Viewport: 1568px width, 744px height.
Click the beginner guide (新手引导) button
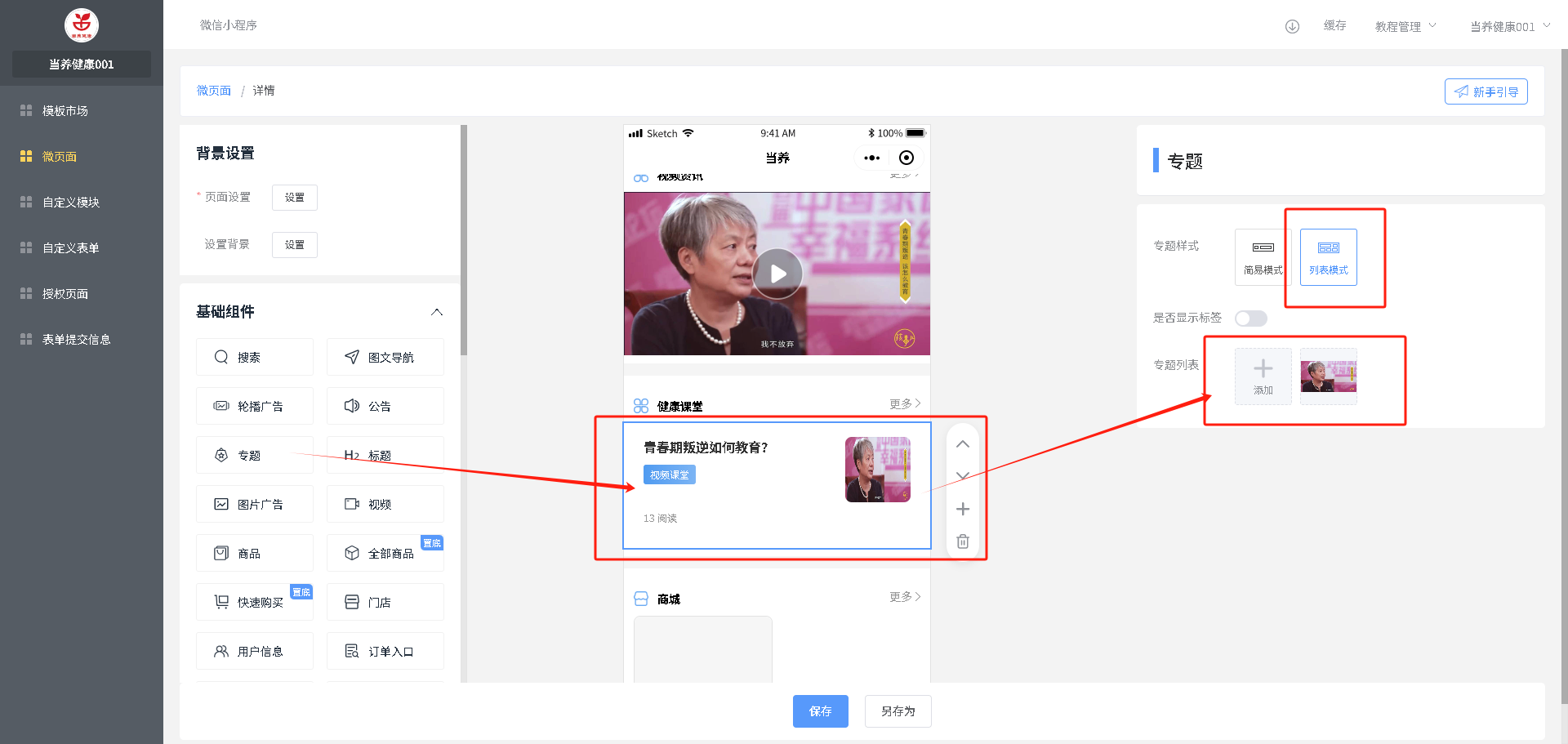click(1486, 91)
